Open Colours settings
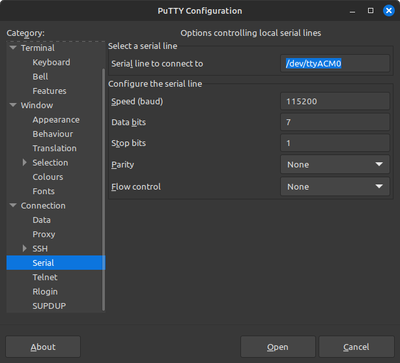Viewport: 400px width, 363px height. point(48,177)
